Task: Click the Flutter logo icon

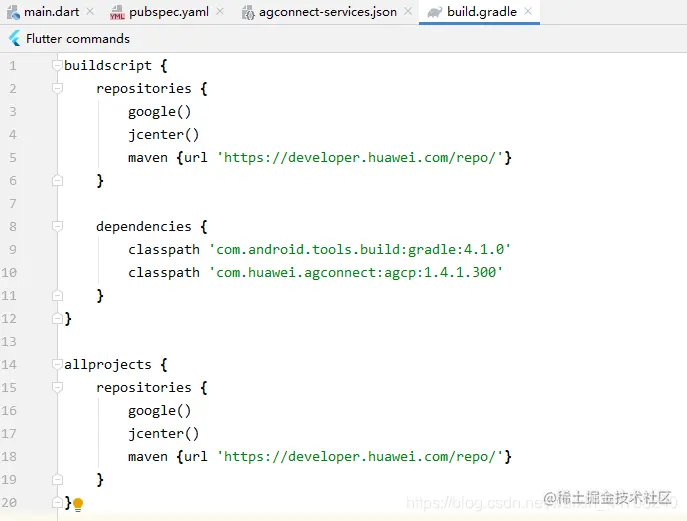Action: pyautogui.click(x=15, y=39)
